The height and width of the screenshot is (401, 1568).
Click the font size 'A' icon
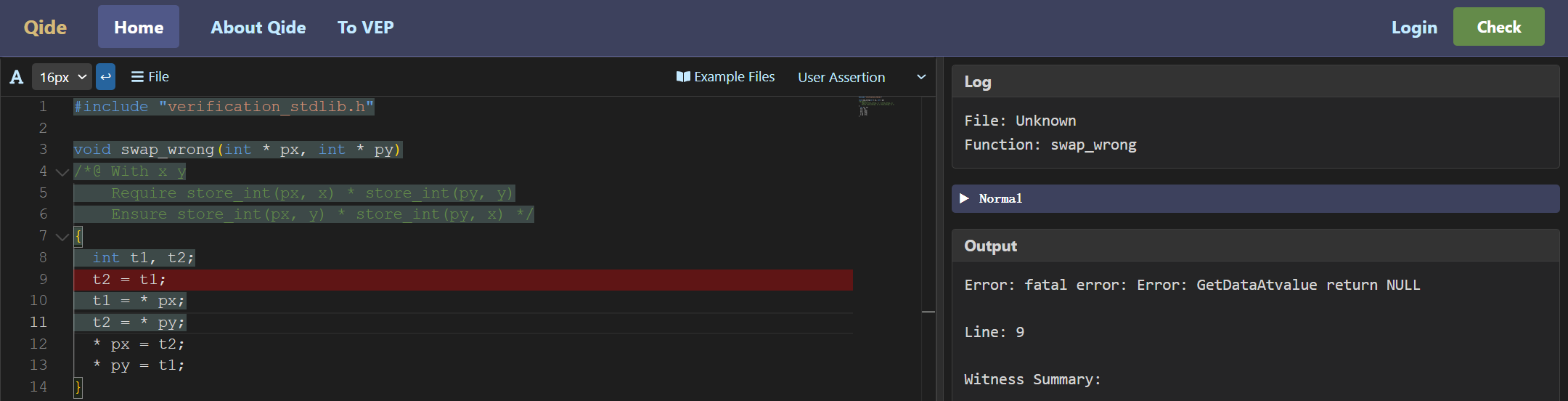[17, 77]
